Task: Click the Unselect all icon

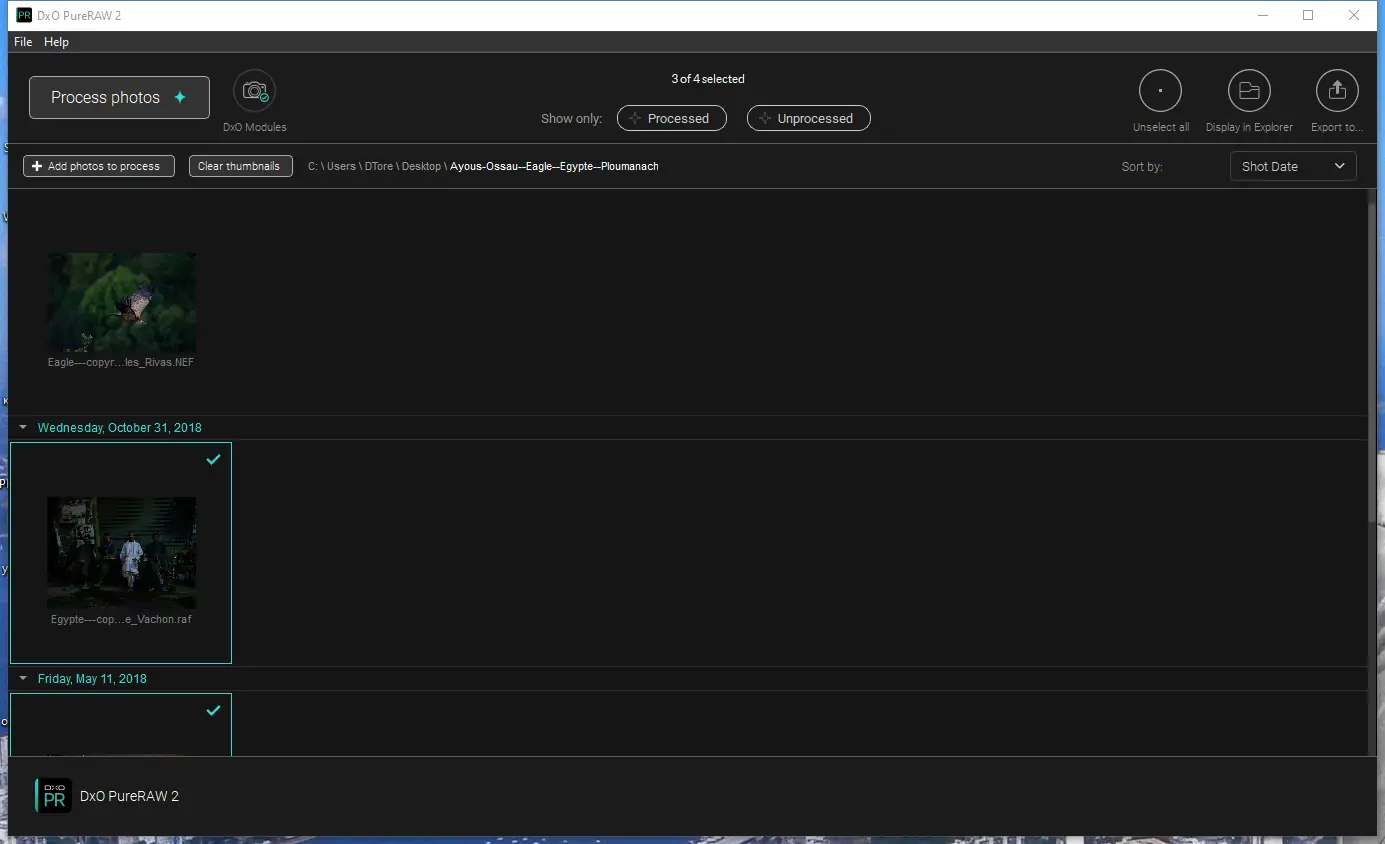Action: [1160, 91]
